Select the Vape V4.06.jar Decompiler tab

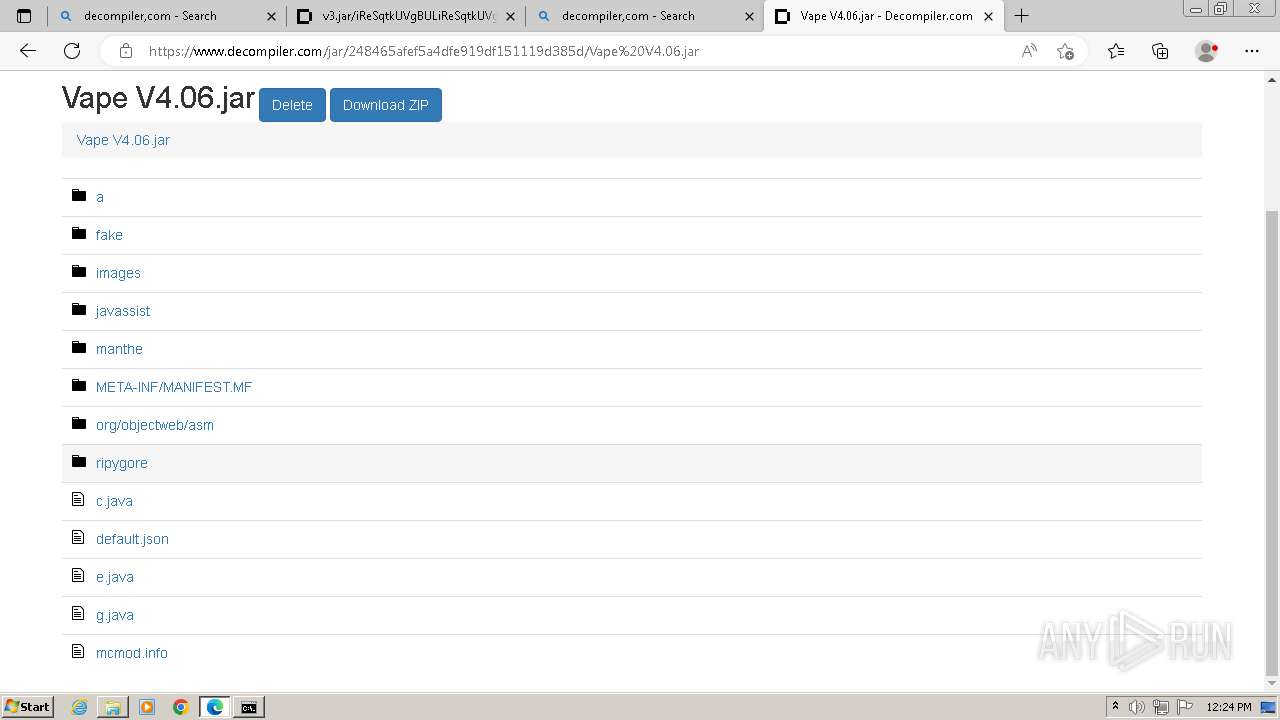point(886,16)
